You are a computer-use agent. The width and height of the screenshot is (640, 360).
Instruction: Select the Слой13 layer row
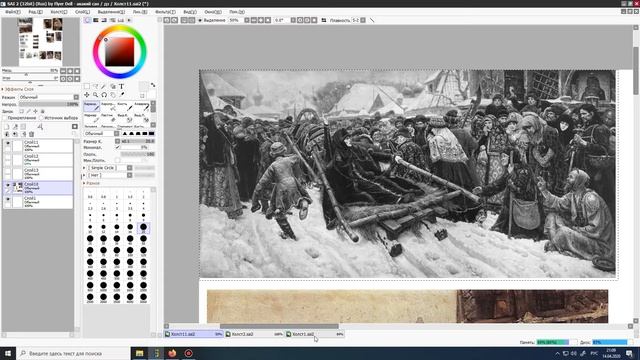[x=38, y=173]
